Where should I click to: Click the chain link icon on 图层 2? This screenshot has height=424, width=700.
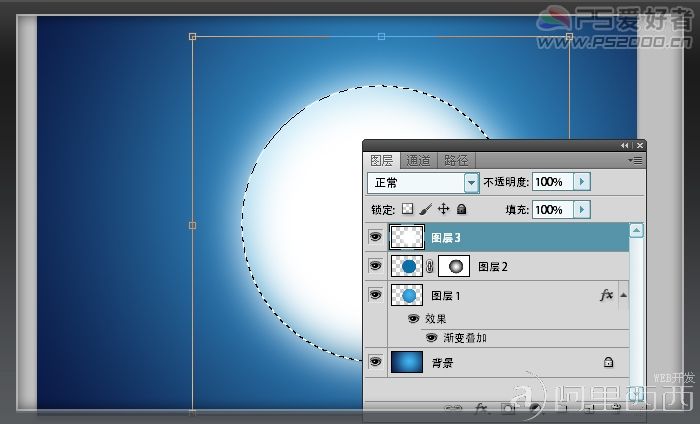(x=429, y=266)
